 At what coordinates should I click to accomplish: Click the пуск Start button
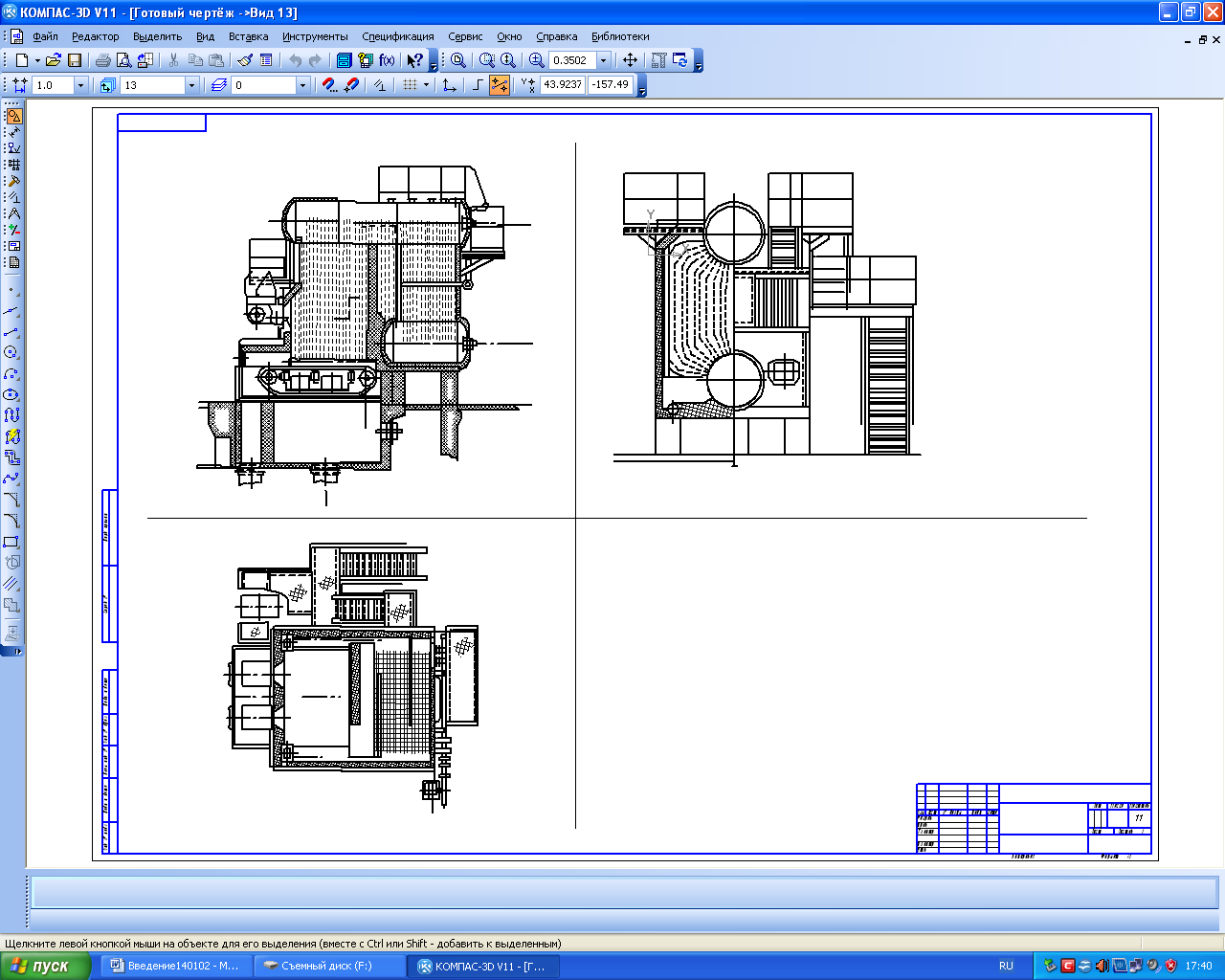(45, 966)
